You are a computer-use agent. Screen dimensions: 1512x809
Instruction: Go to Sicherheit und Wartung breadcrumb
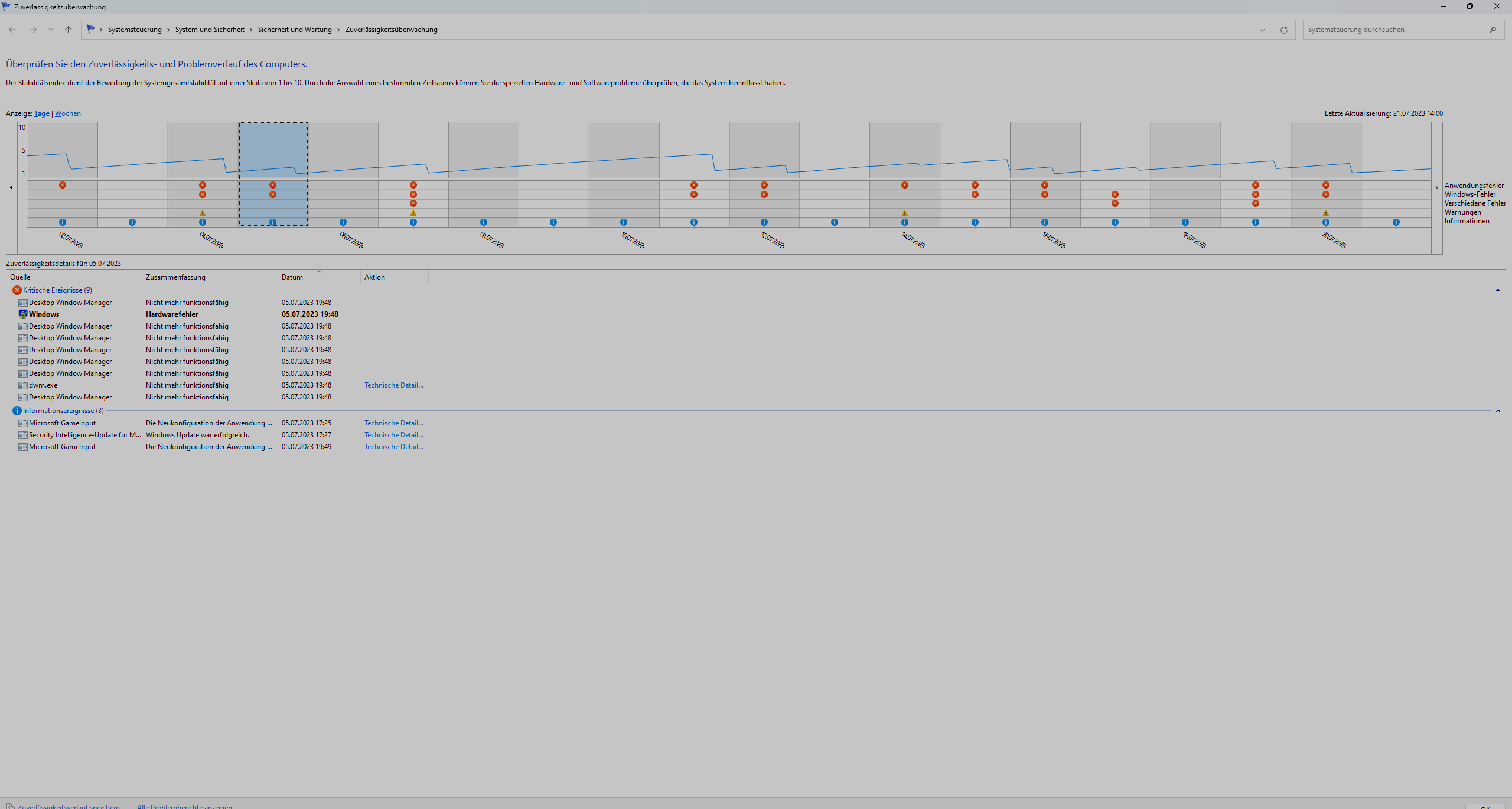[x=294, y=30]
